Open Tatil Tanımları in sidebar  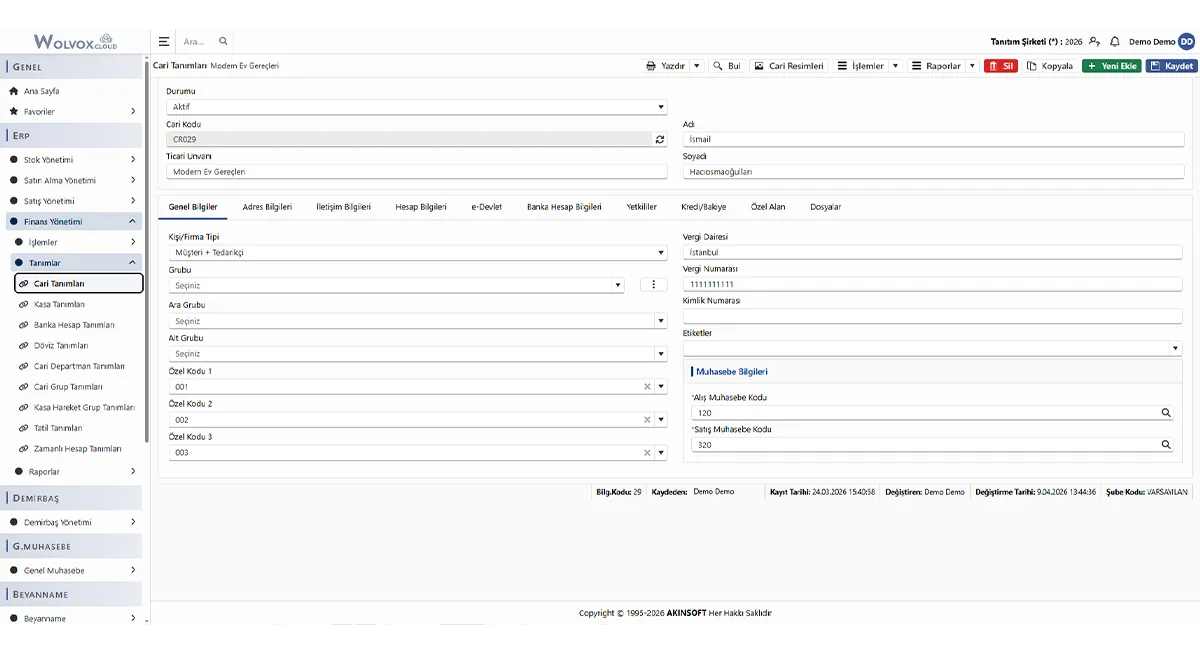[58, 428]
